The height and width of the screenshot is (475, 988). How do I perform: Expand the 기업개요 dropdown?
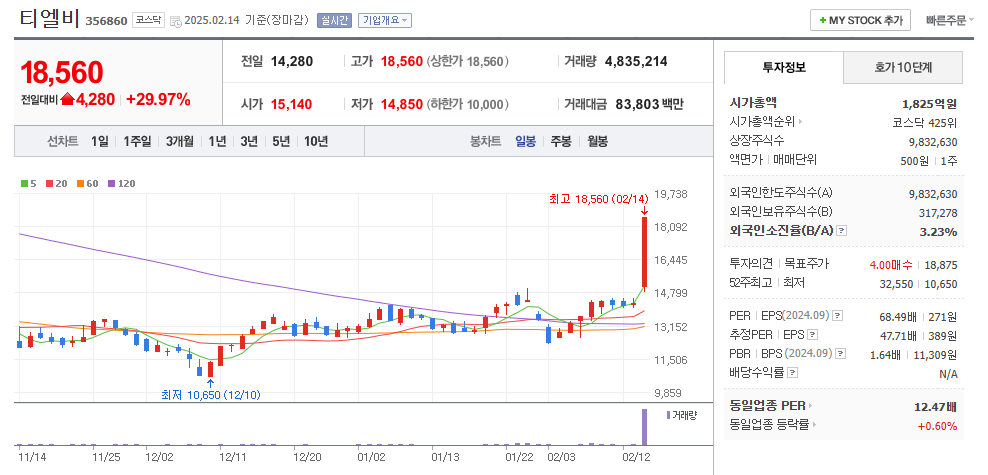tap(384, 20)
